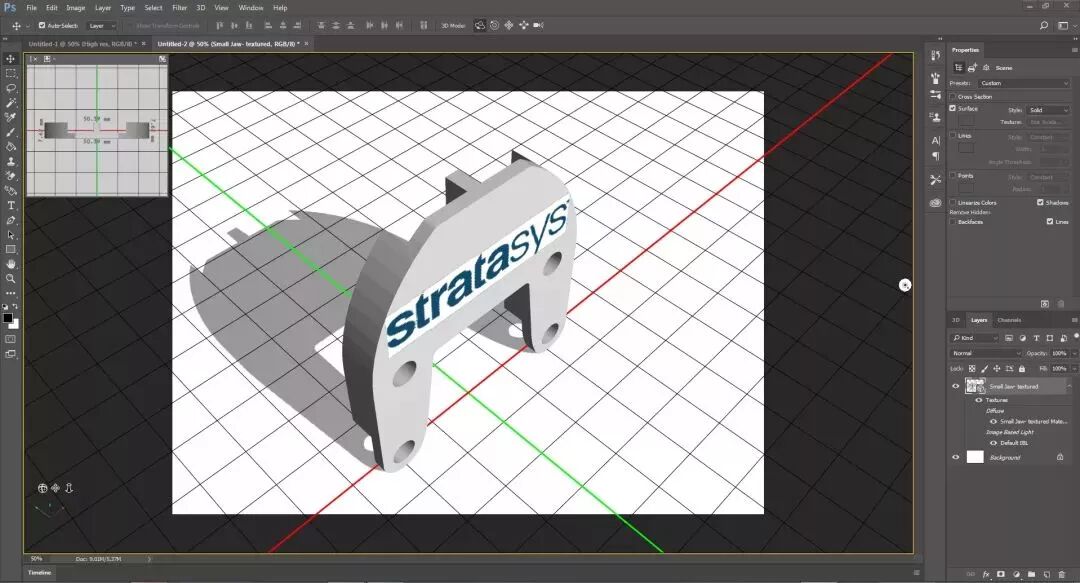
Task: Activate the 3D camera zoom icon
Action: (539, 25)
